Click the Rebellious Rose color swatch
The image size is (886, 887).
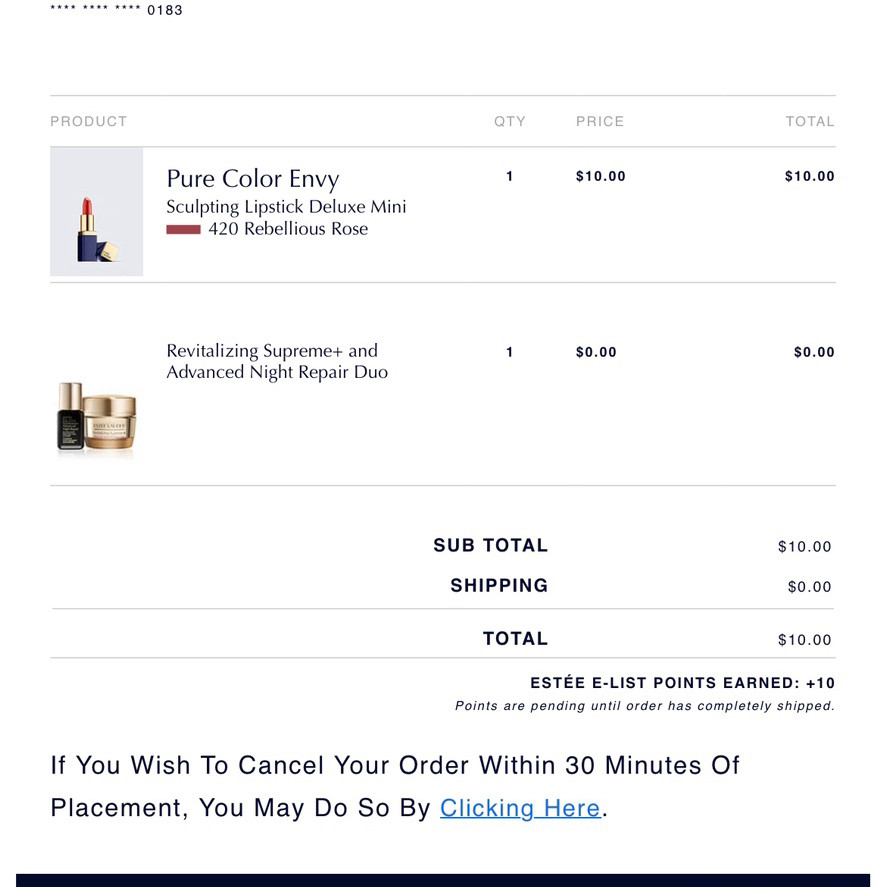[x=183, y=229]
